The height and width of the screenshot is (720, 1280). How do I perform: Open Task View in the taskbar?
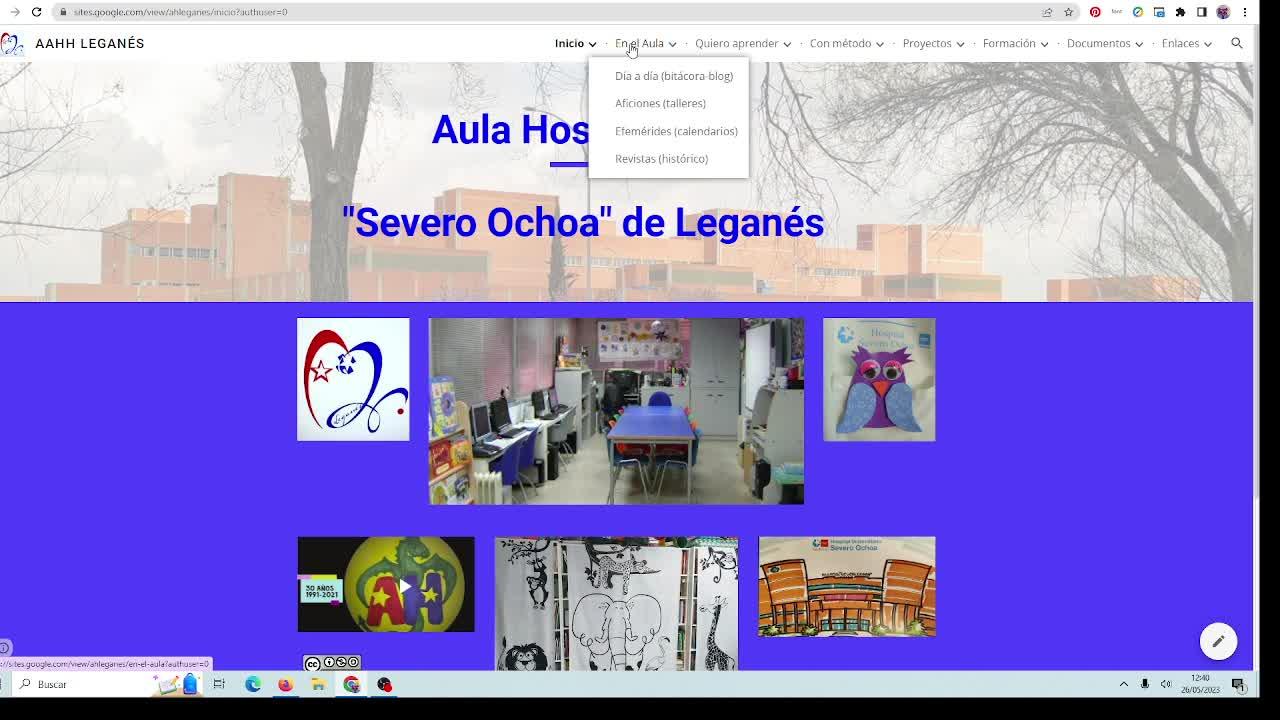(x=219, y=684)
